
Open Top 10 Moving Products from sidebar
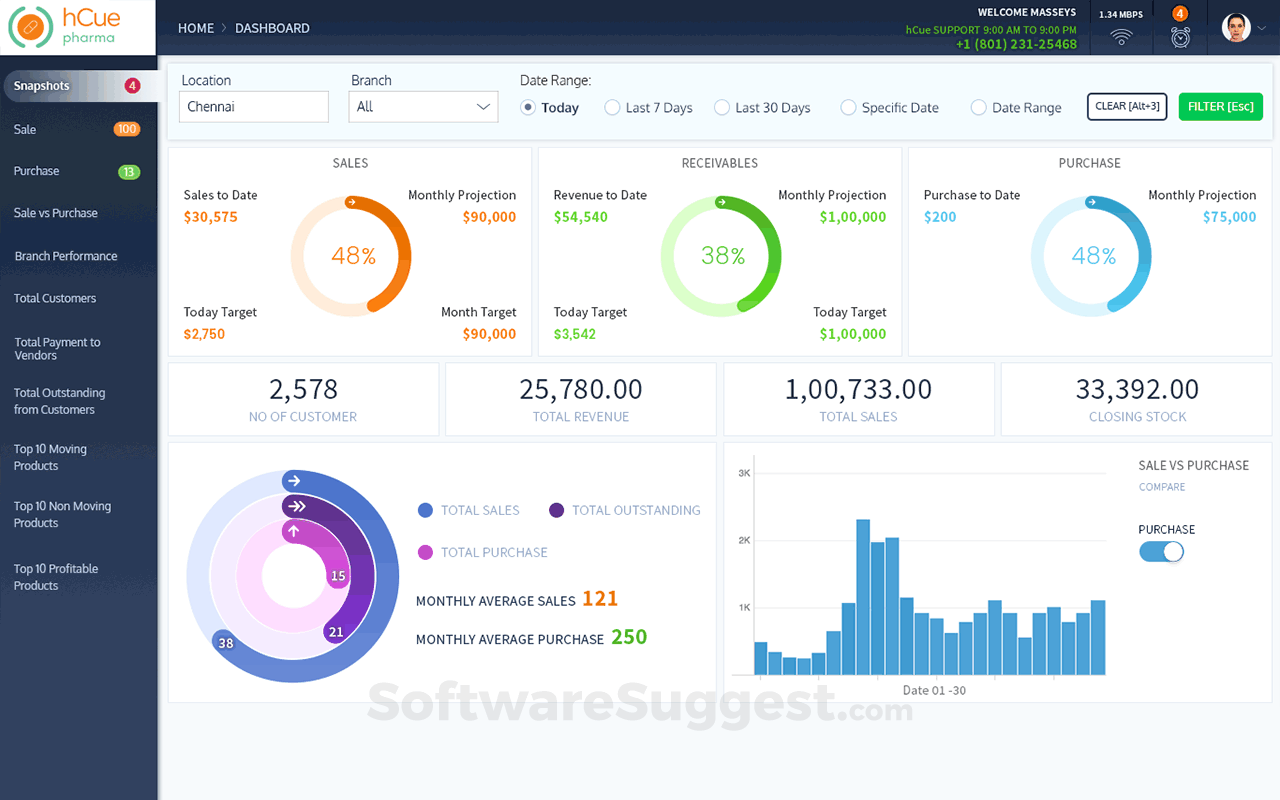(50, 457)
